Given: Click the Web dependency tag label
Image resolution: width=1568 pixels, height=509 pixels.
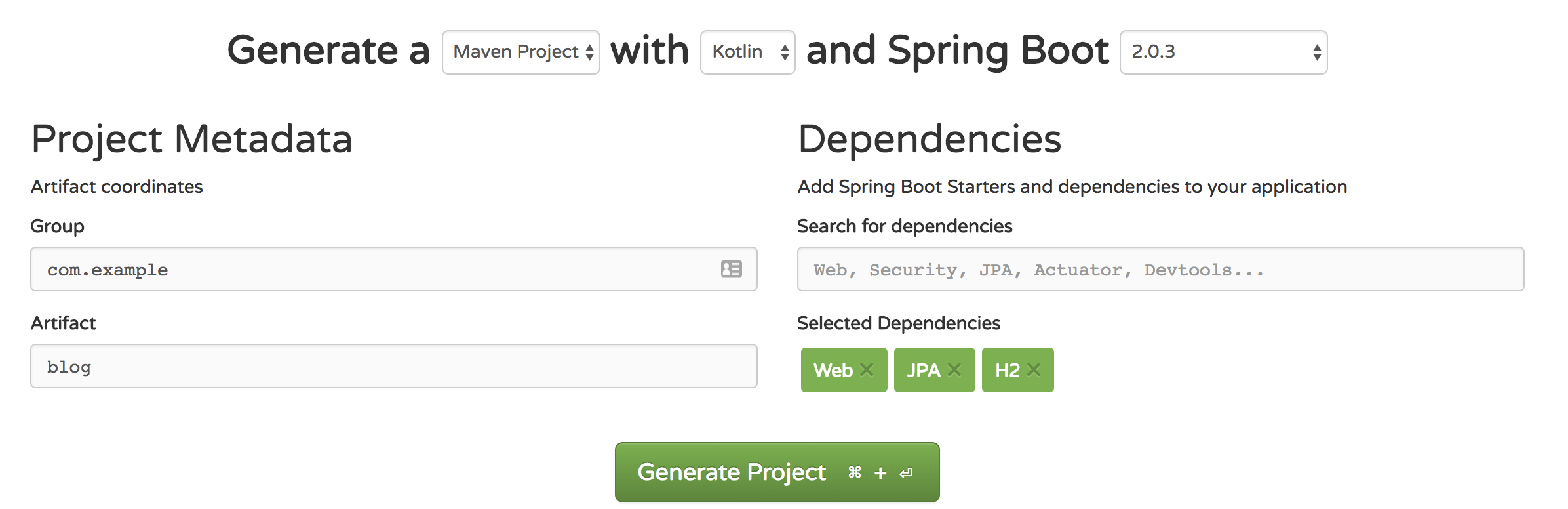Looking at the screenshot, I should (x=833, y=370).
